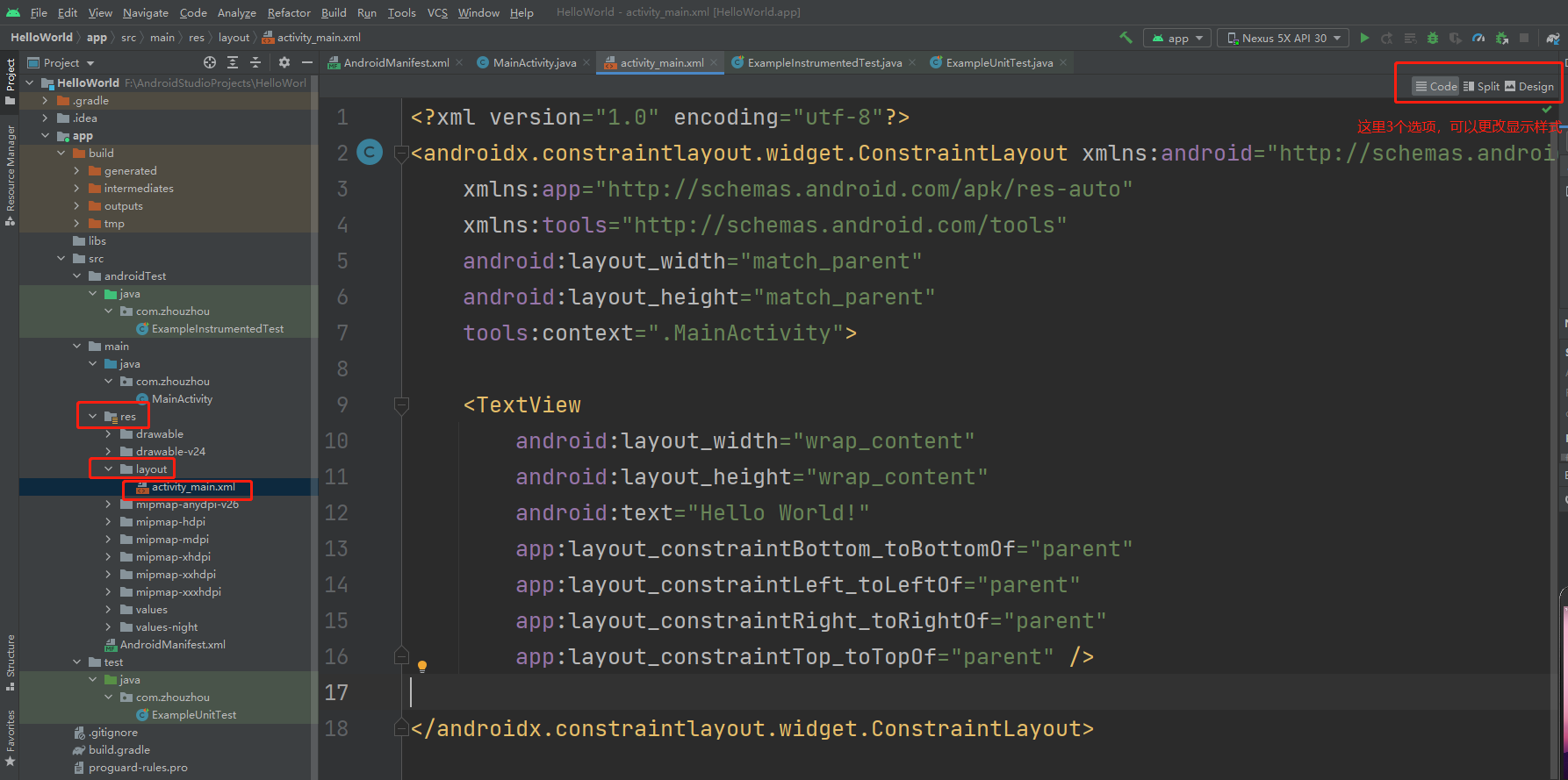Switch editor to Code view mode
The height and width of the screenshot is (780, 1568).
coord(1435,86)
